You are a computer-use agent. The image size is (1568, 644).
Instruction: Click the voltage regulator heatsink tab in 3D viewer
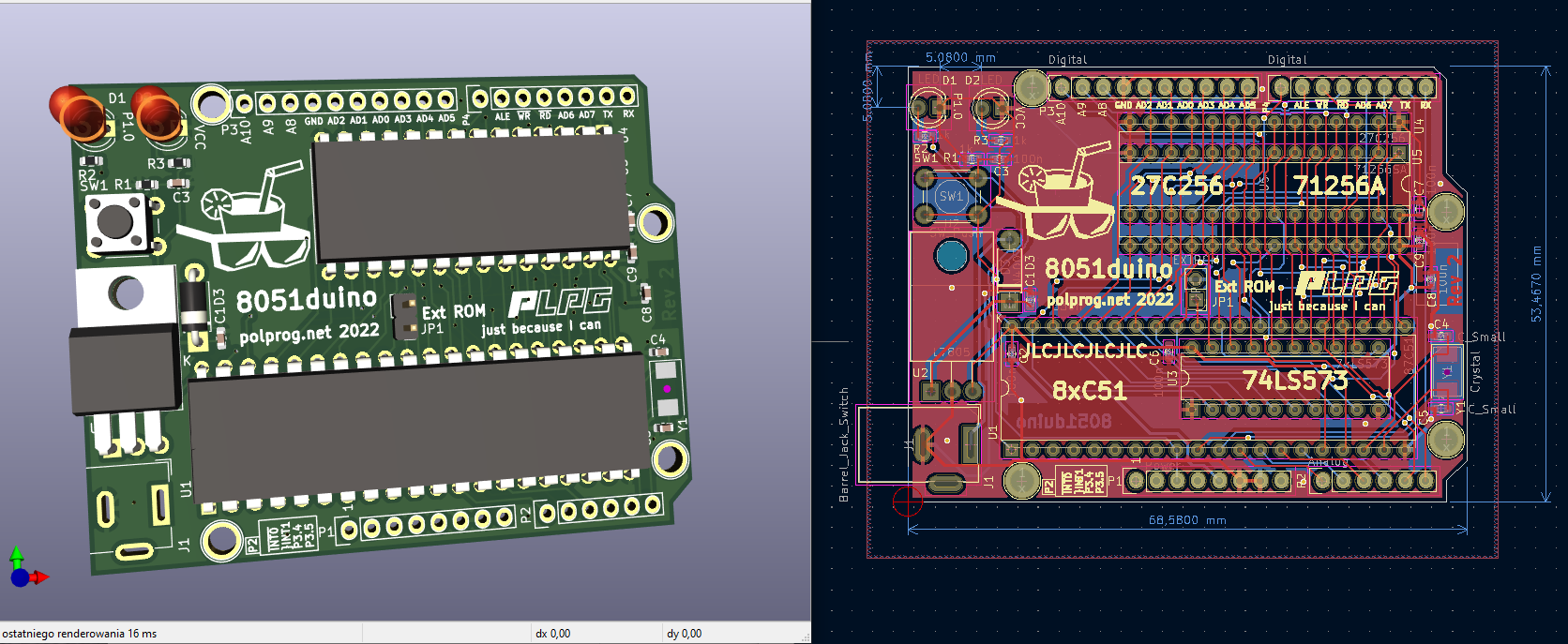point(126,296)
